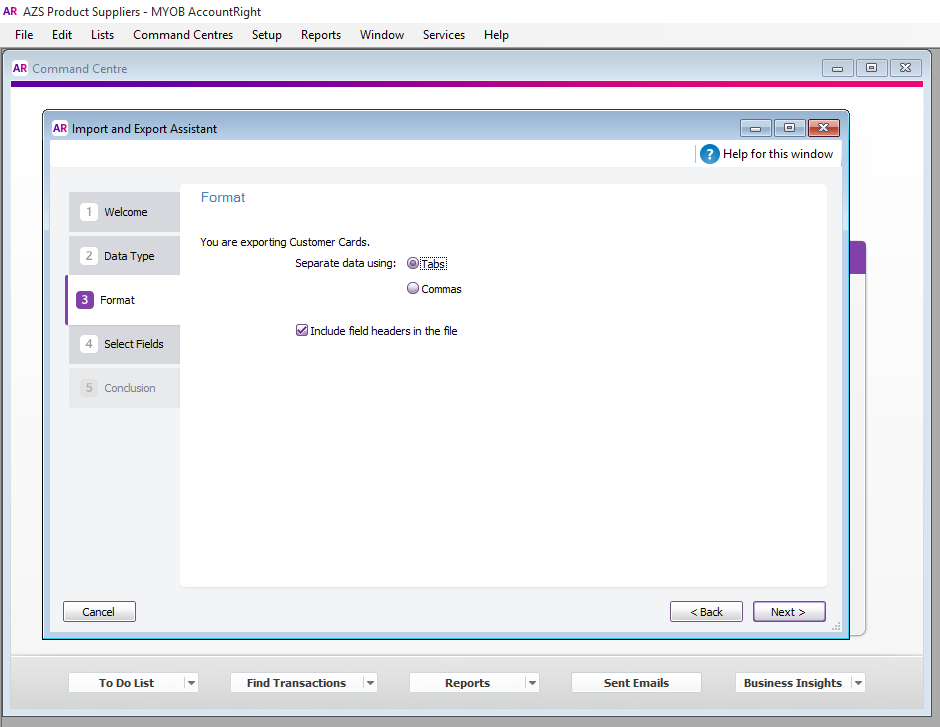The width and height of the screenshot is (940, 727).
Task: Open the Window menu
Action: [x=382, y=35]
